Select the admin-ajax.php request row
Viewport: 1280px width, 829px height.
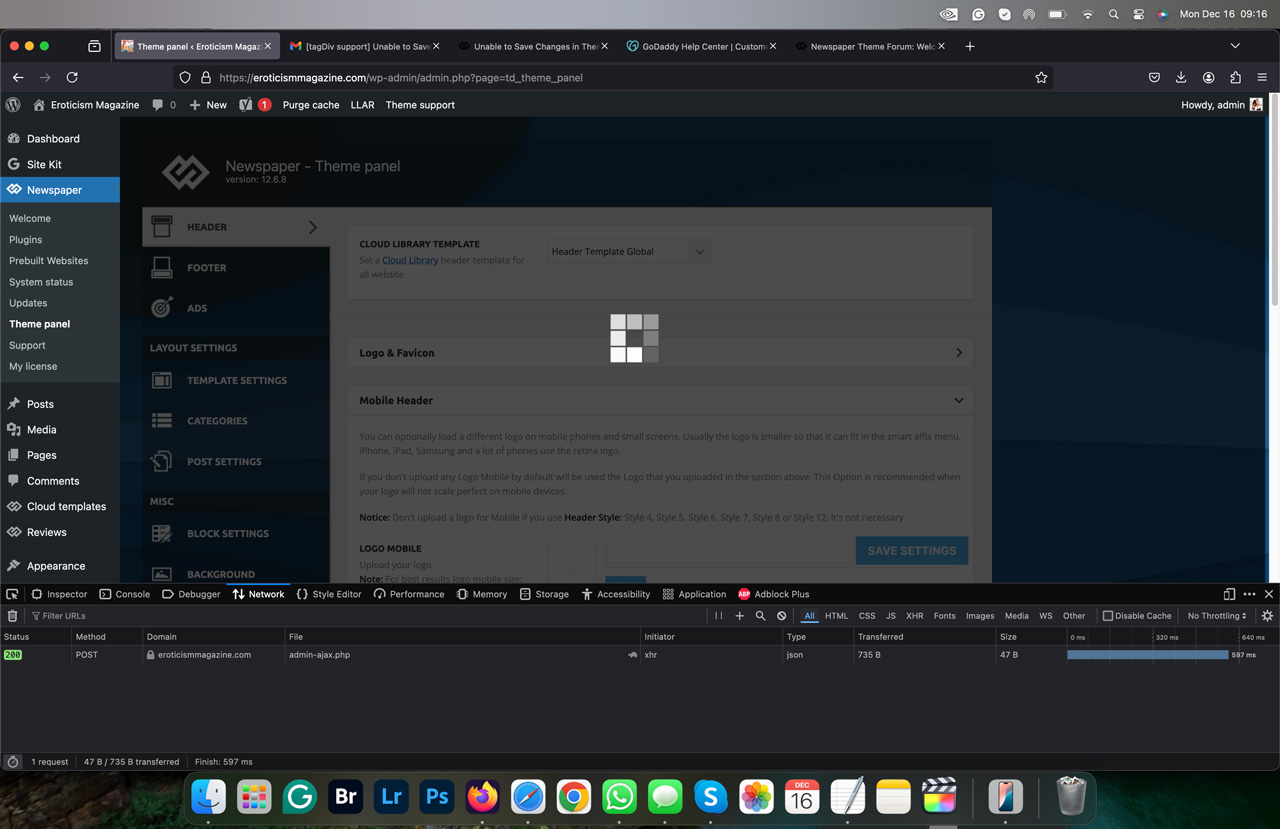(x=640, y=655)
